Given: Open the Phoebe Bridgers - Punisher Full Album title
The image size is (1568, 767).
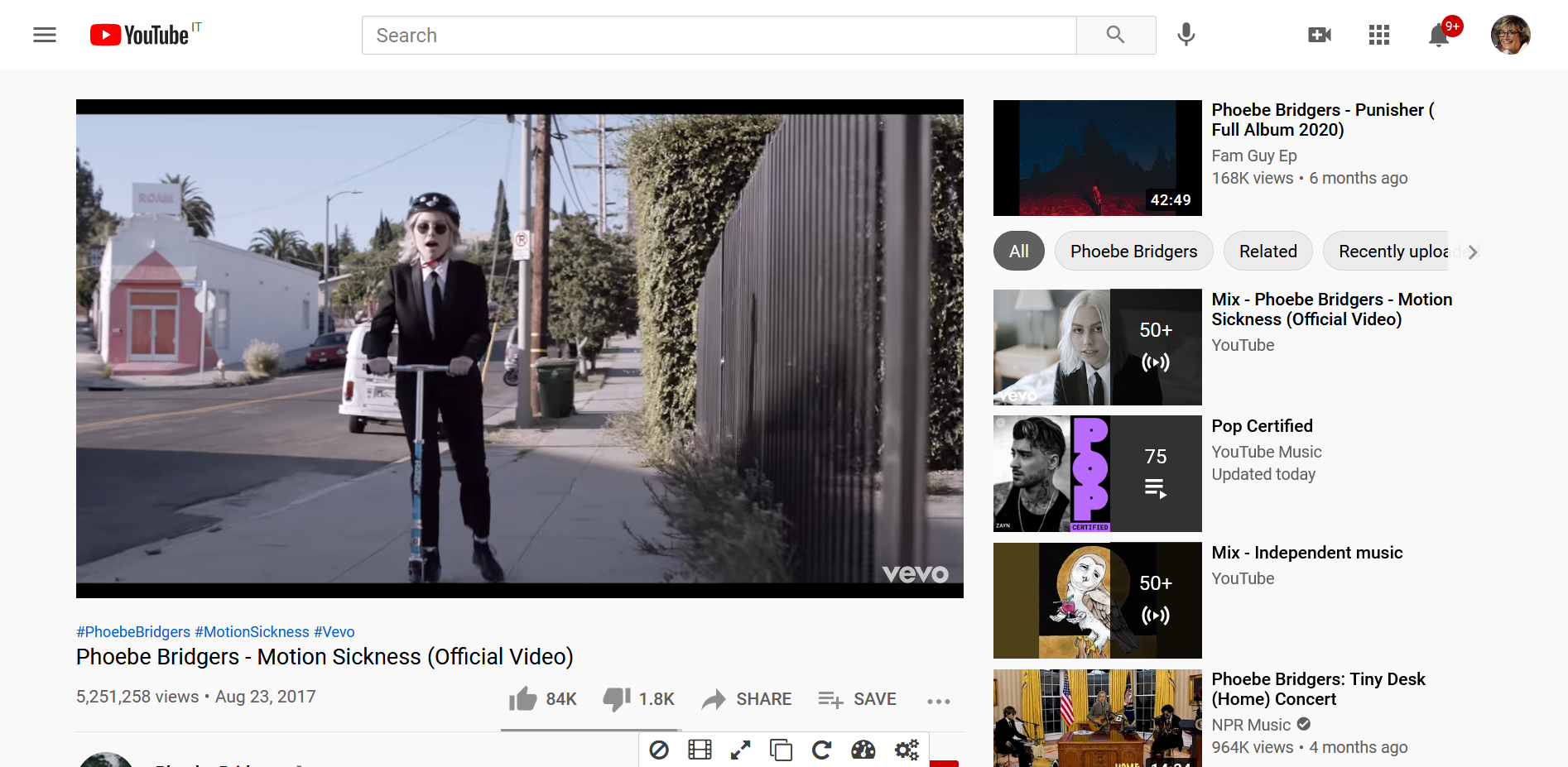Looking at the screenshot, I should pos(1323,120).
